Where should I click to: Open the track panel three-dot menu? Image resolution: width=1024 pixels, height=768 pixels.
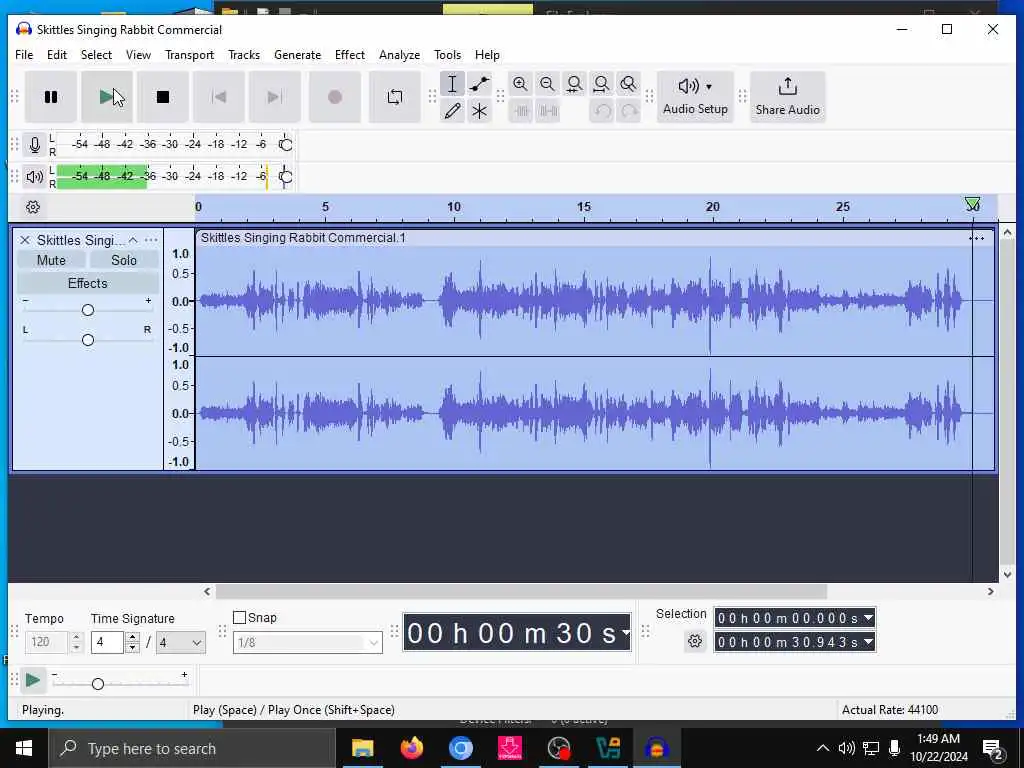151,240
